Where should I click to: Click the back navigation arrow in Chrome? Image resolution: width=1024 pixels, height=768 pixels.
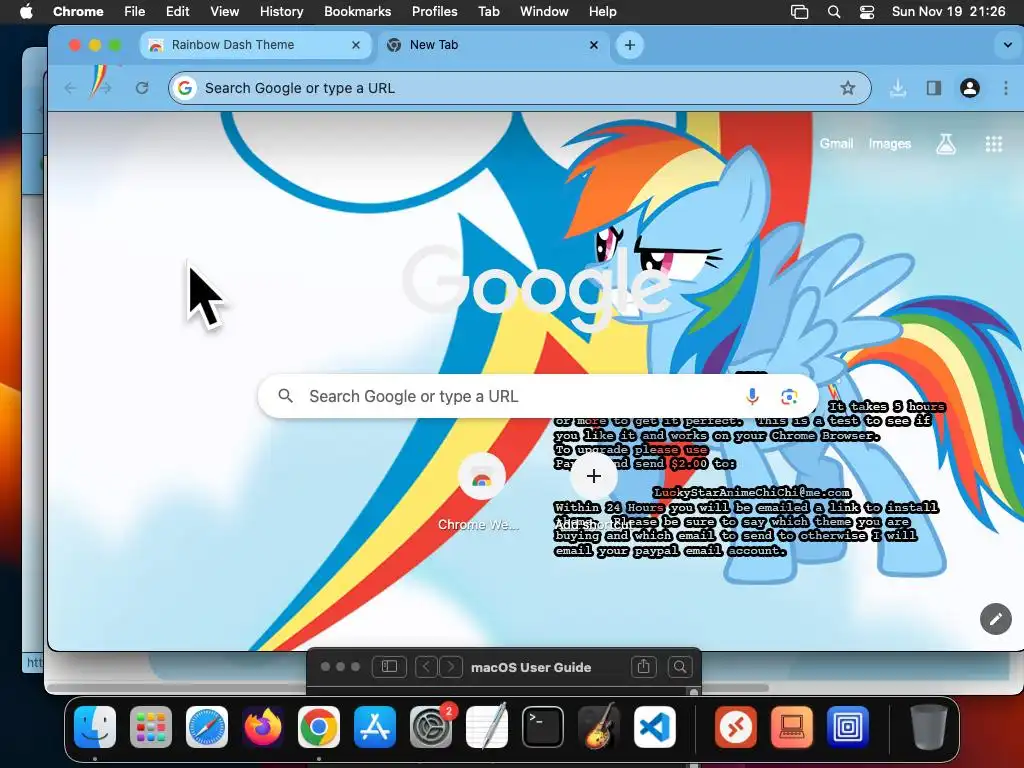pos(71,88)
